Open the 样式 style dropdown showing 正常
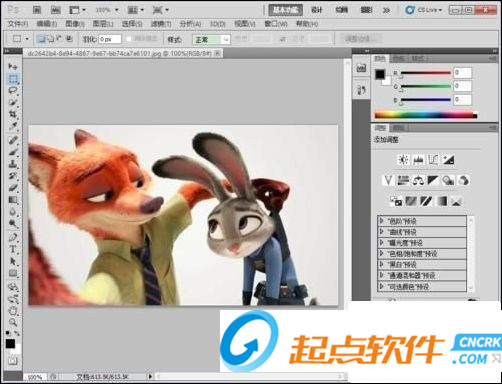This screenshot has width=502, height=384. pos(211,39)
